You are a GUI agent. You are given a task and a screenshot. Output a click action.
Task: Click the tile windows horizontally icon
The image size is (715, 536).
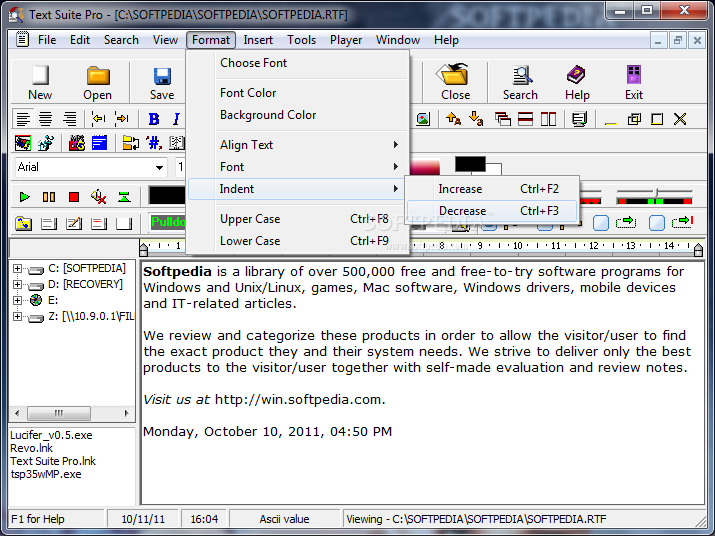(525, 119)
